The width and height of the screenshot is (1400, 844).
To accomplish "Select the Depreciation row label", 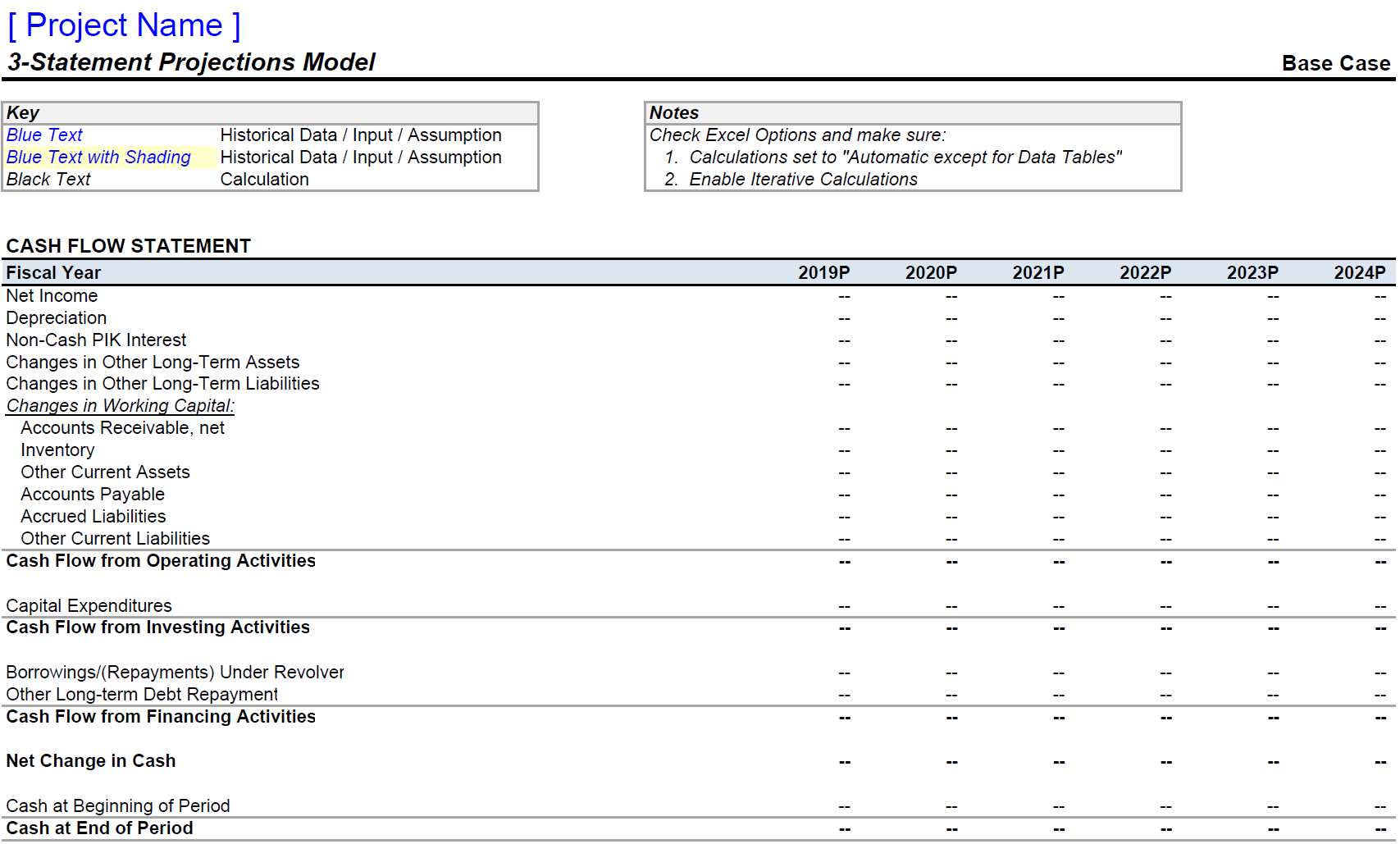I will pos(57,318).
